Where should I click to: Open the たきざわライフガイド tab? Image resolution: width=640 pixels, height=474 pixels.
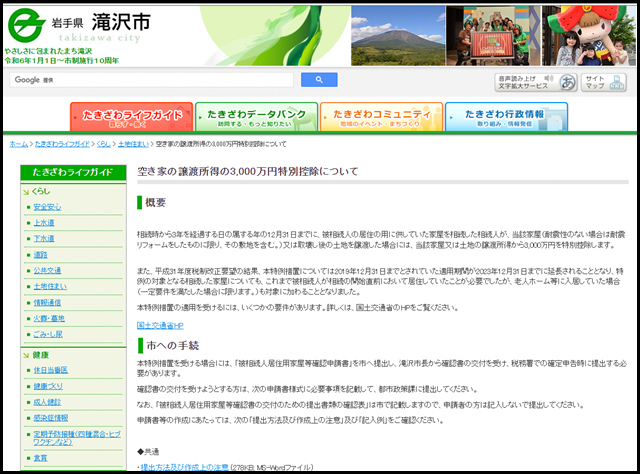tap(131, 117)
